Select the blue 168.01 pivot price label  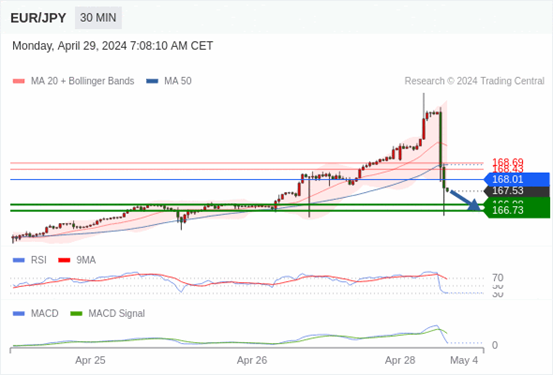point(517,179)
